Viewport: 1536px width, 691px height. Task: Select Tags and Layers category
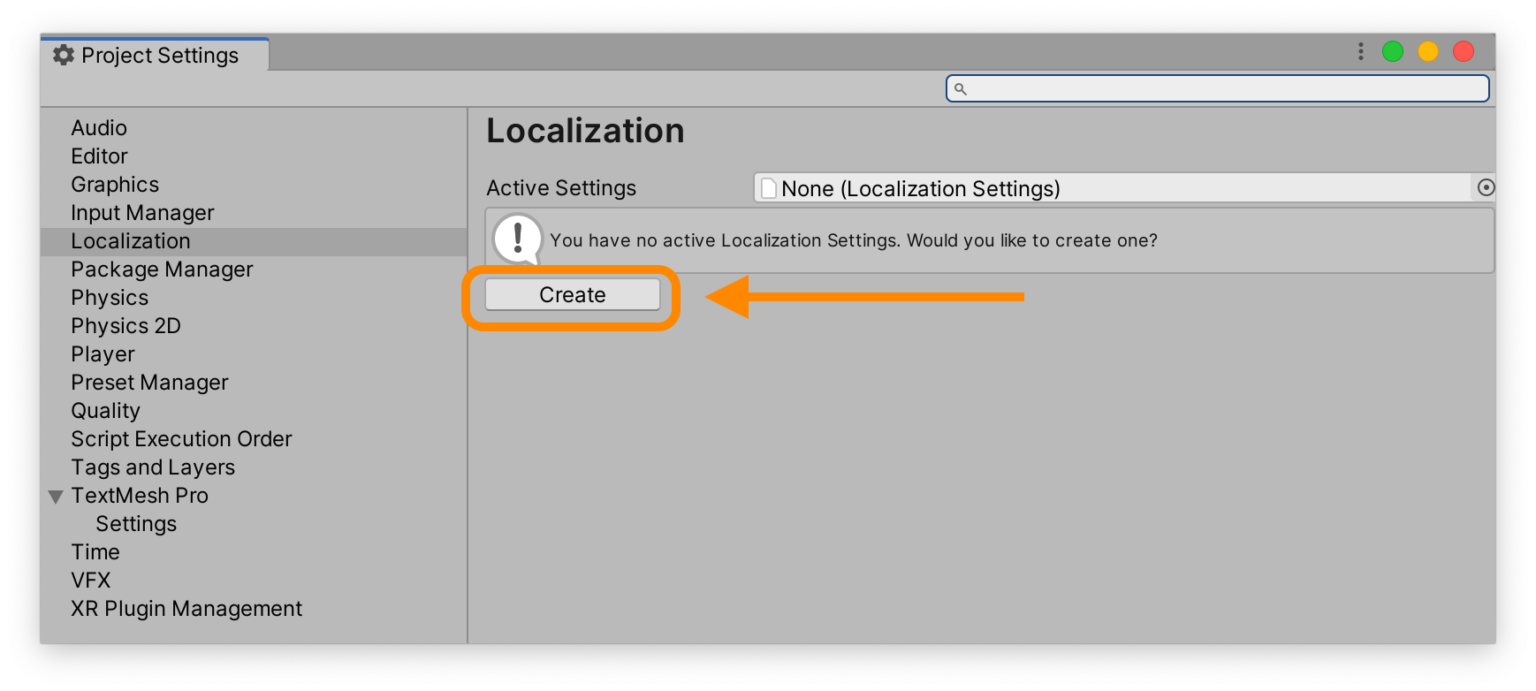153,467
